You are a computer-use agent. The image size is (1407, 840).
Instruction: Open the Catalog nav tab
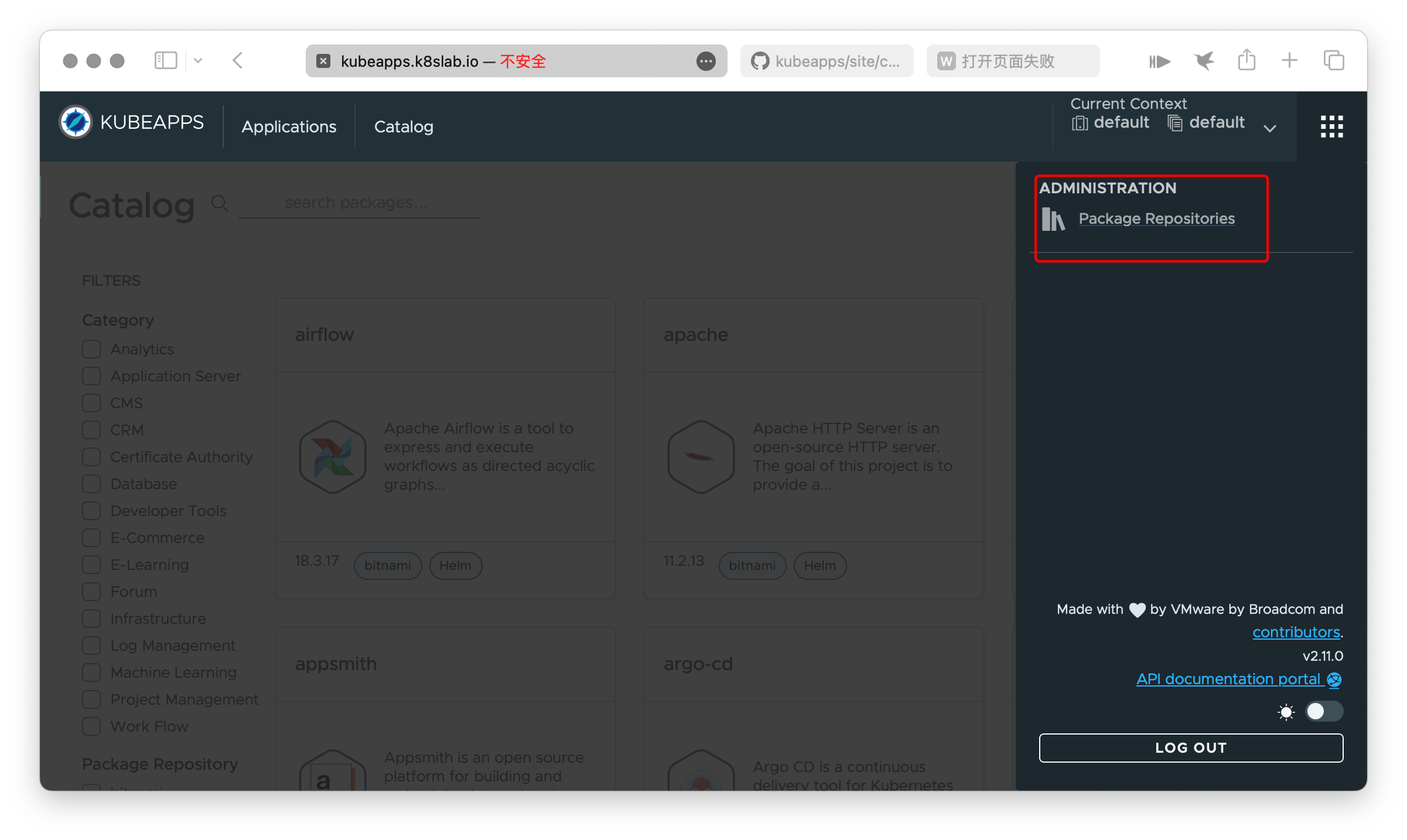pyautogui.click(x=404, y=127)
